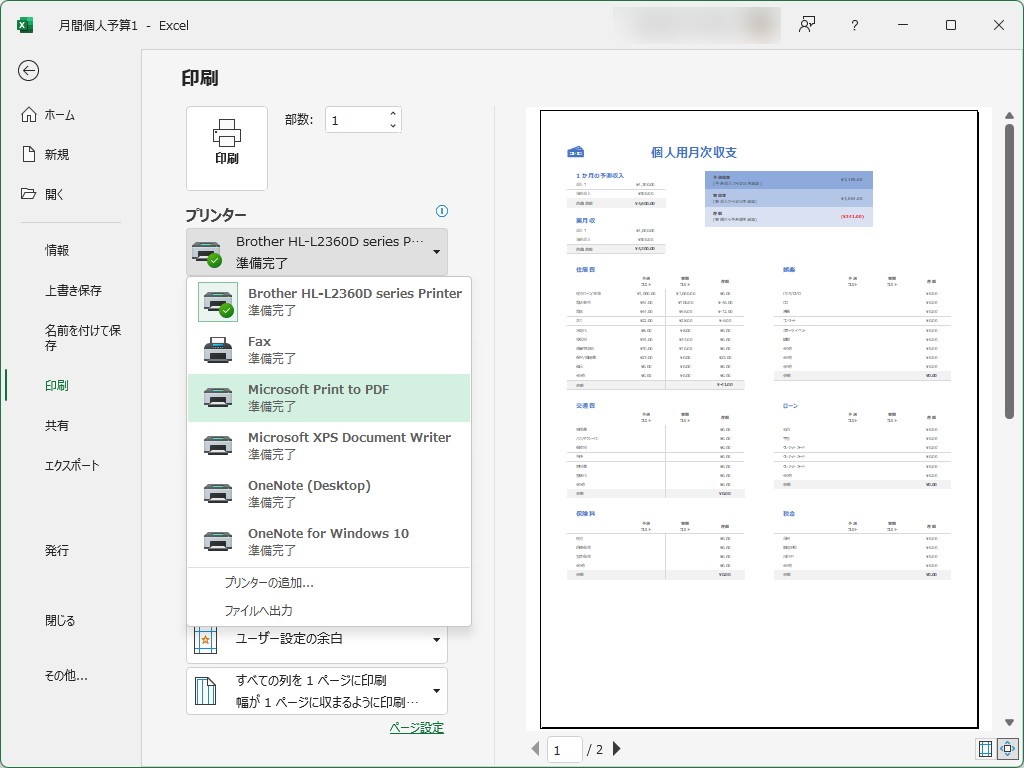Click the info icon beside プリンター
The image size is (1024, 768).
pos(442,211)
